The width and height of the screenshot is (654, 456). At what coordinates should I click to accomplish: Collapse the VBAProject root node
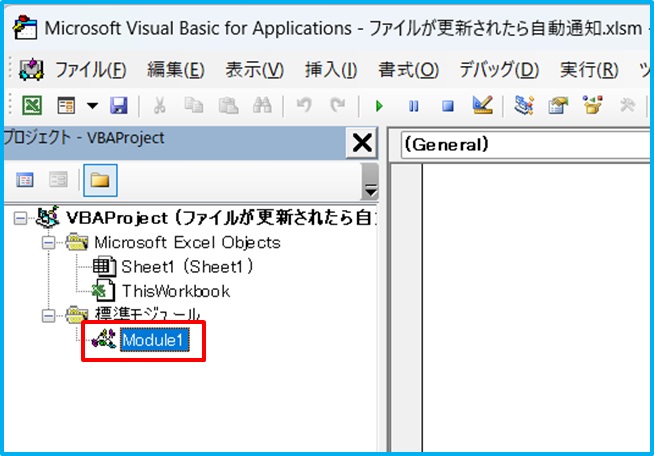point(20,218)
